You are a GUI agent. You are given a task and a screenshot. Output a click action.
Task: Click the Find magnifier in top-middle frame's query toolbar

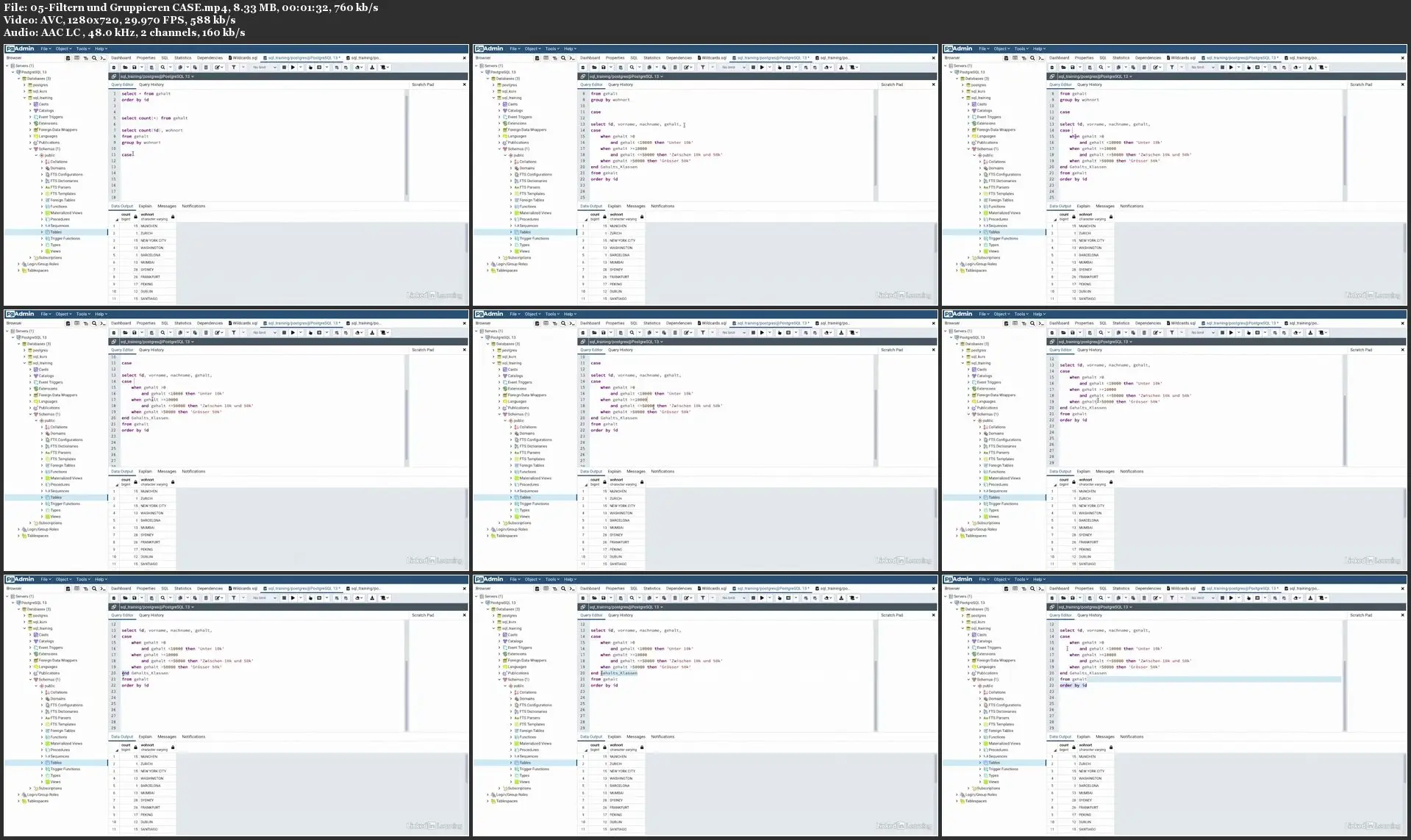pyautogui.click(x=632, y=68)
